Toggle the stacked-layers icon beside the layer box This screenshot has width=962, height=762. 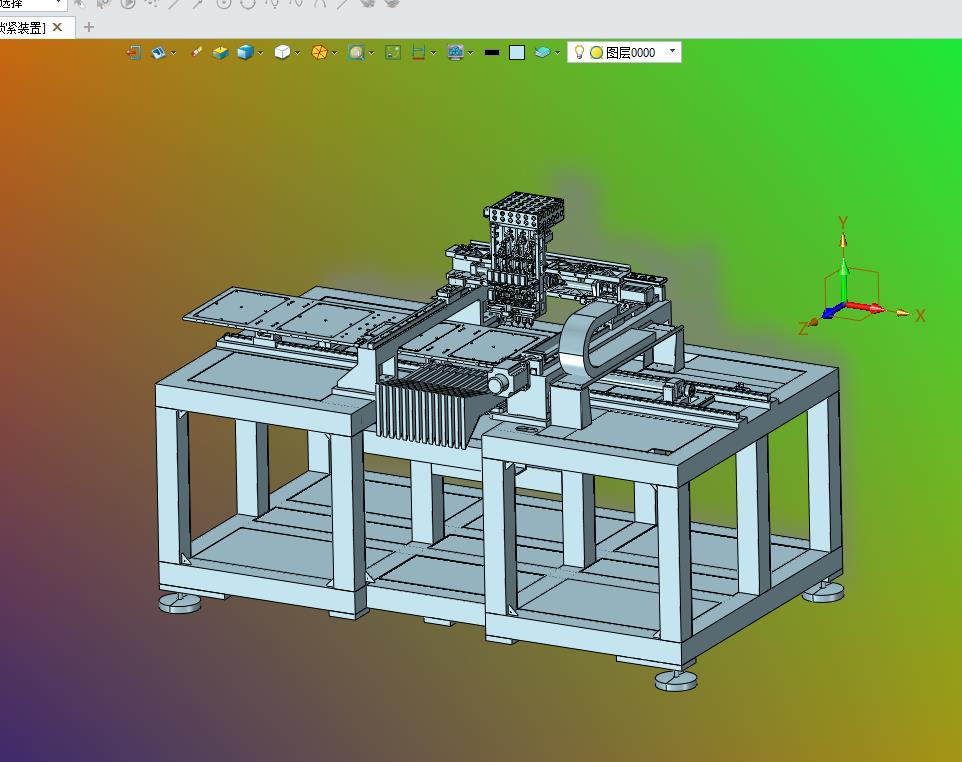(x=542, y=52)
